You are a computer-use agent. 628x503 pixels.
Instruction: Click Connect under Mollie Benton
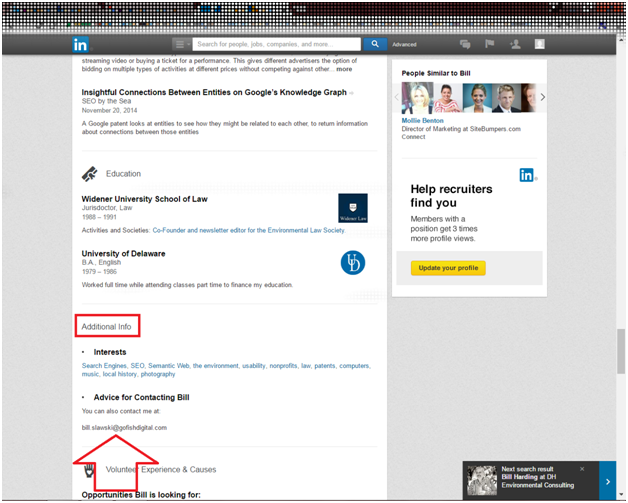(x=413, y=137)
